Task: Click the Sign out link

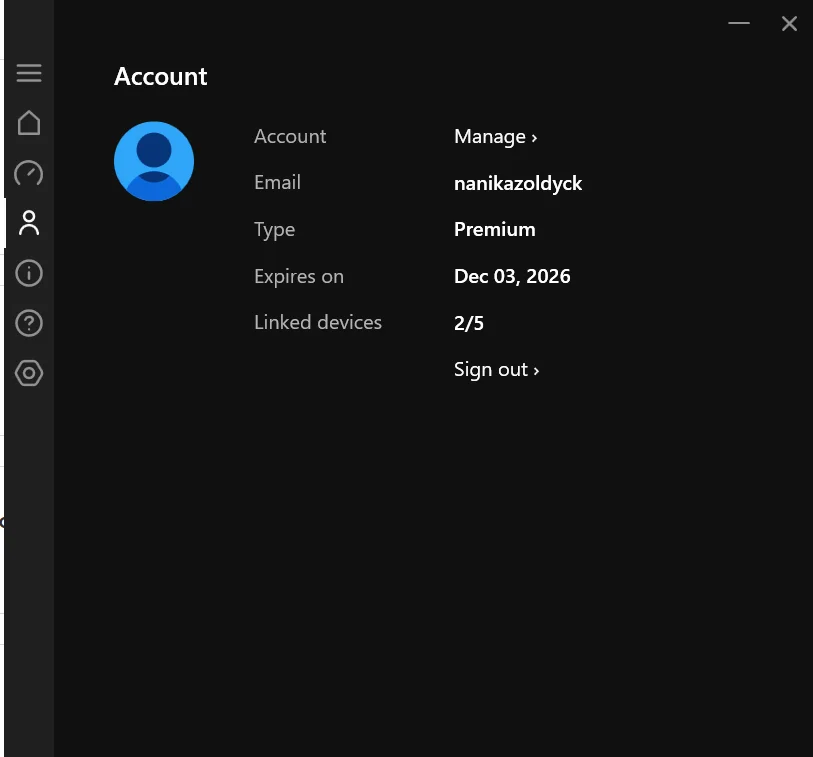Action: pos(497,370)
